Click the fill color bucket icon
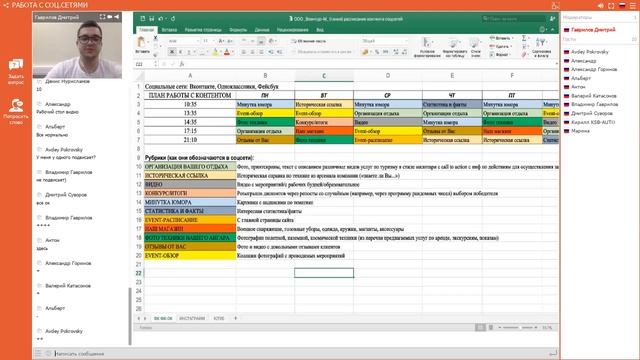The height and width of the screenshot is (360, 640). 215,52
